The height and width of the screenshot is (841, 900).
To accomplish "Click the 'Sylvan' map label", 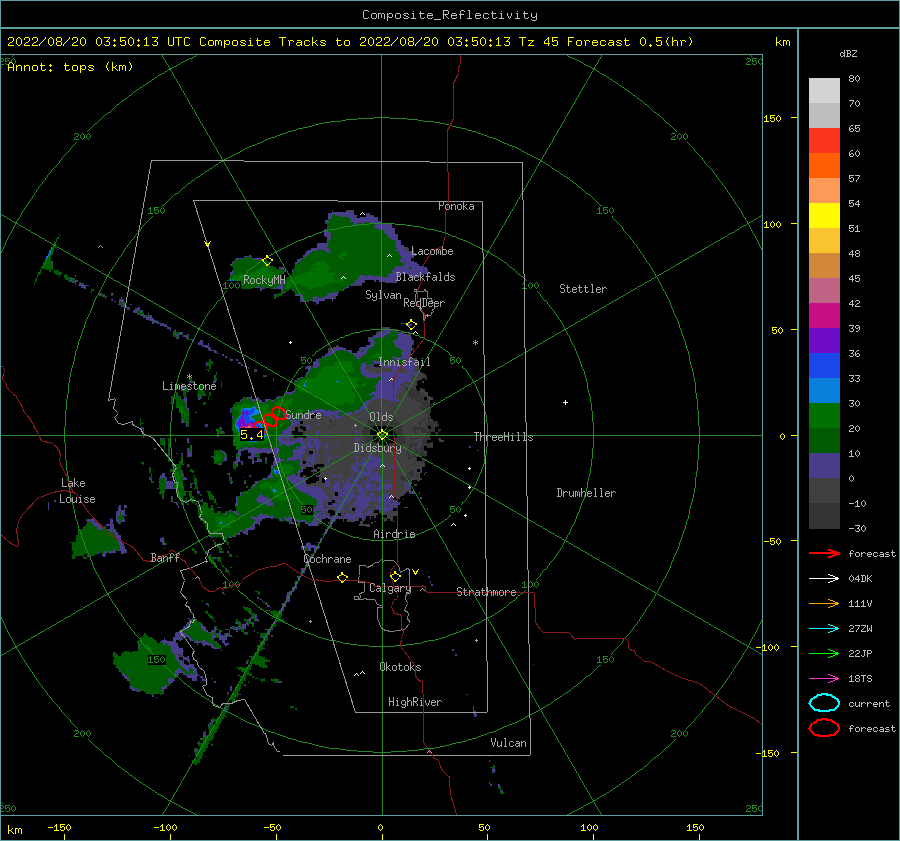I will pos(383,295).
